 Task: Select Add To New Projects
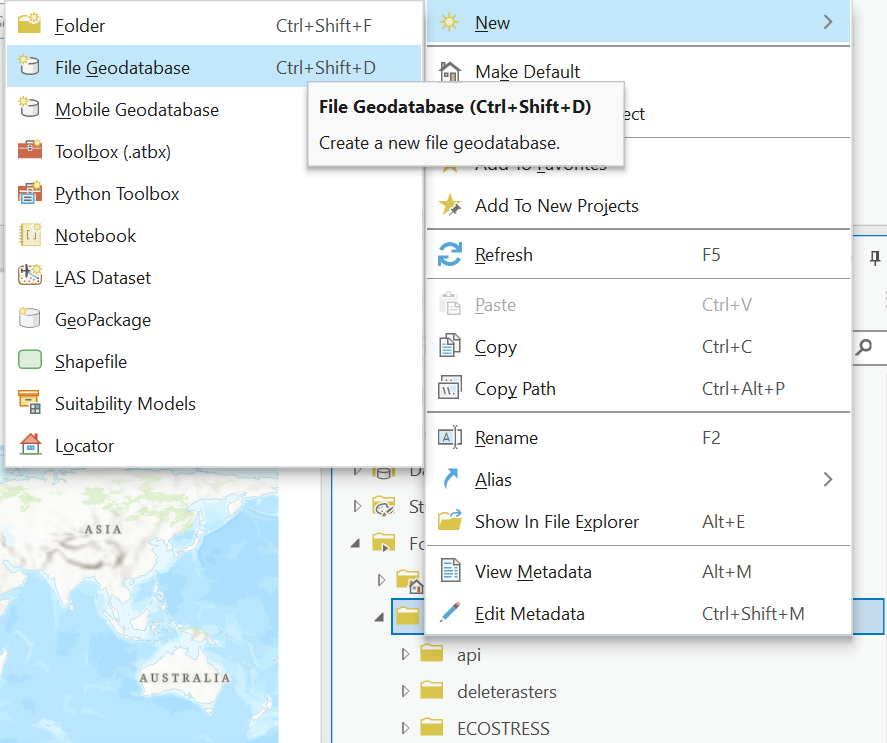pos(556,206)
